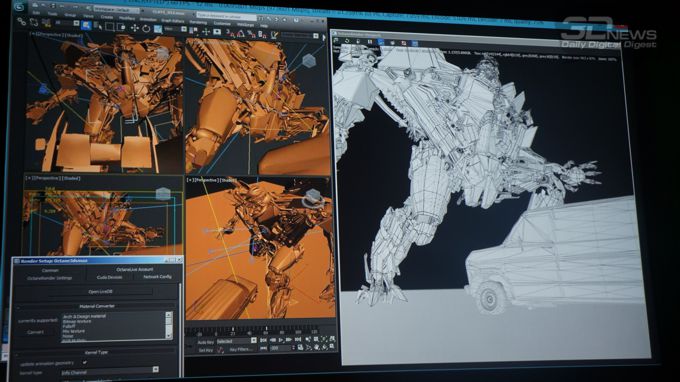The width and height of the screenshot is (680, 382).
Task: Open the Graph Editors menu
Action: (172, 21)
